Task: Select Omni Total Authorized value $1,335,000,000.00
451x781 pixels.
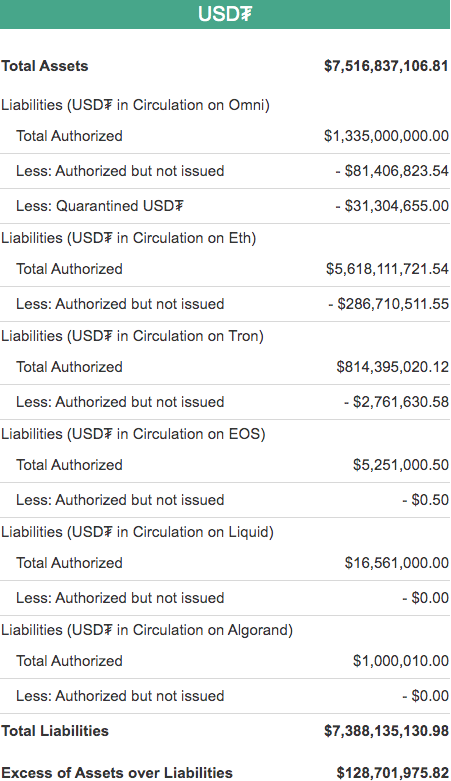Action: [x=386, y=136]
